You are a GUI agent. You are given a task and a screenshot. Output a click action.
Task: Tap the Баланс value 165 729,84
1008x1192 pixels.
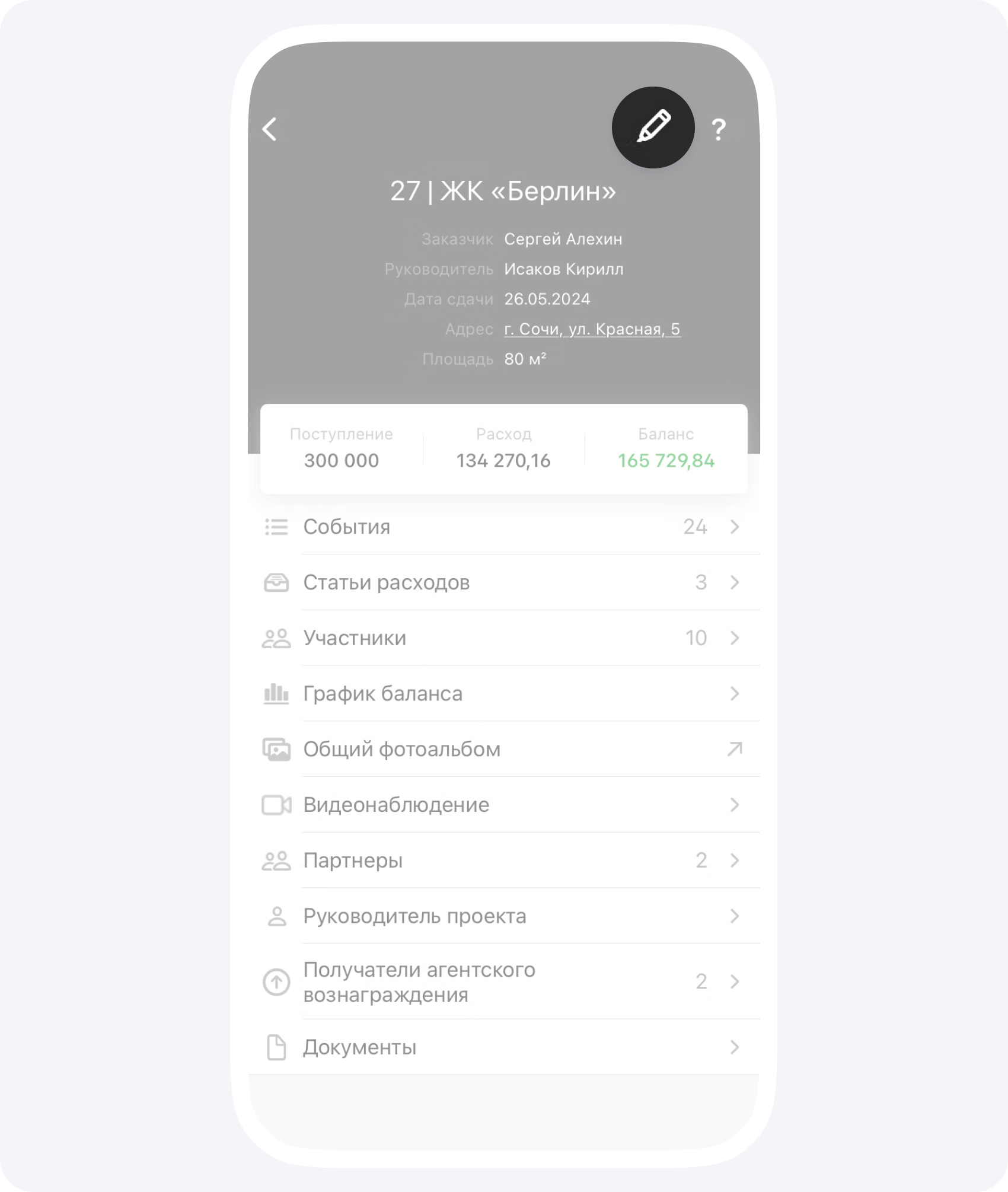pyautogui.click(x=666, y=461)
